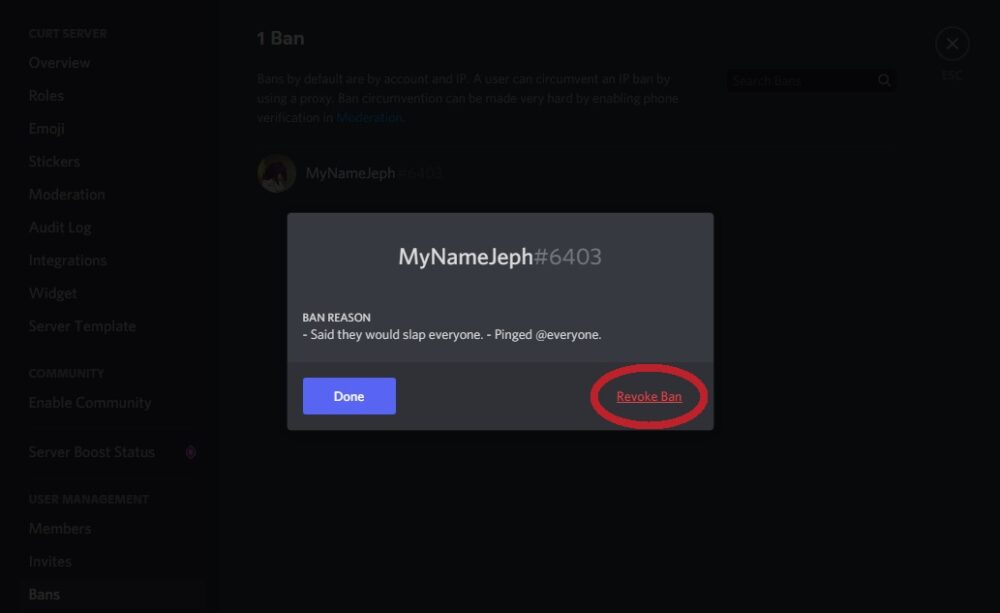The height and width of the screenshot is (613, 1000).
Task: Focus the Search Bans field
Action: [800, 81]
